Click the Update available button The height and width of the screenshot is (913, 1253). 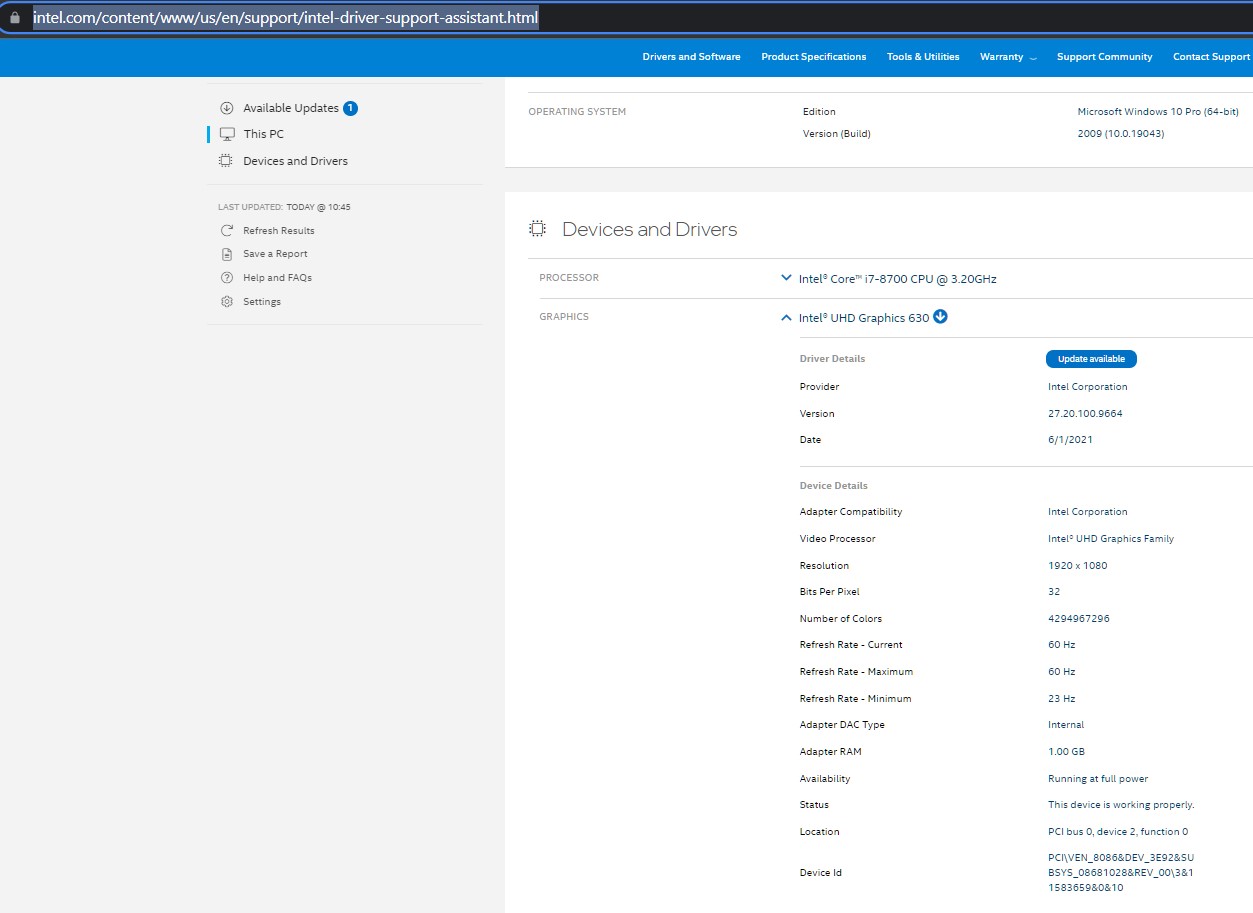1090,358
